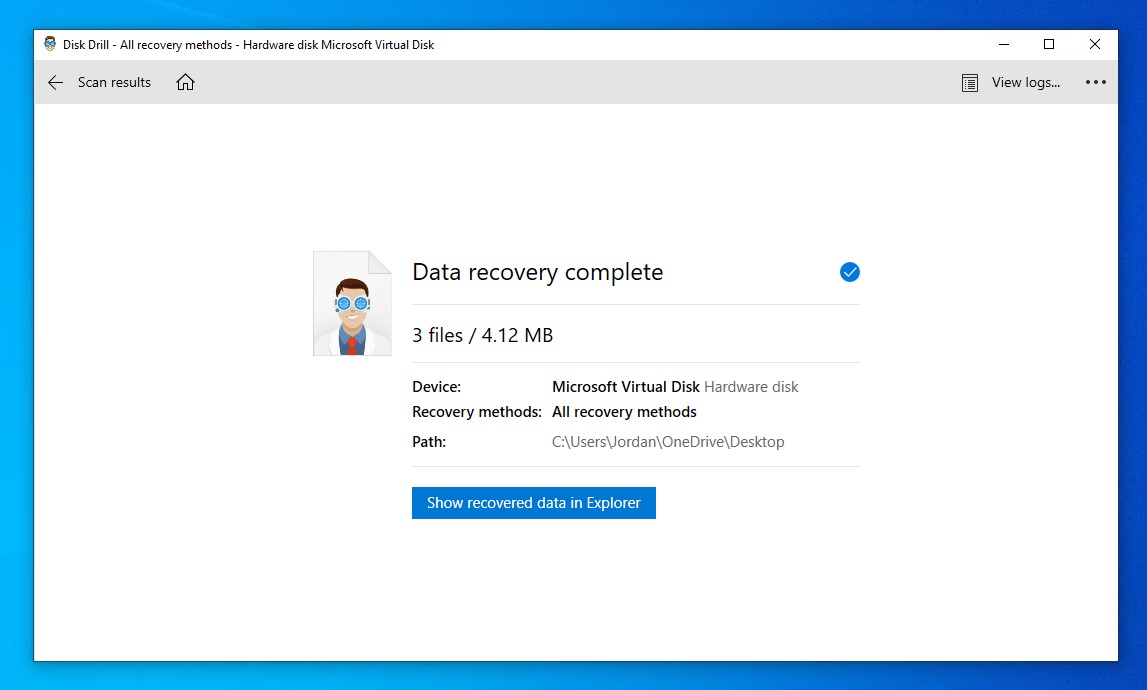Click the blue recovery complete checkmark
The height and width of the screenshot is (690, 1147).
849,272
